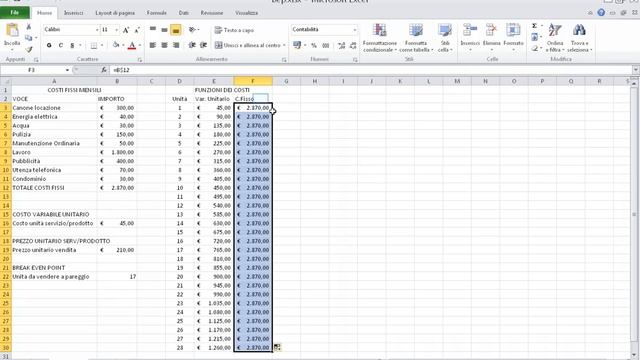Apply percent style with the % icon

[x=313, y=45]
